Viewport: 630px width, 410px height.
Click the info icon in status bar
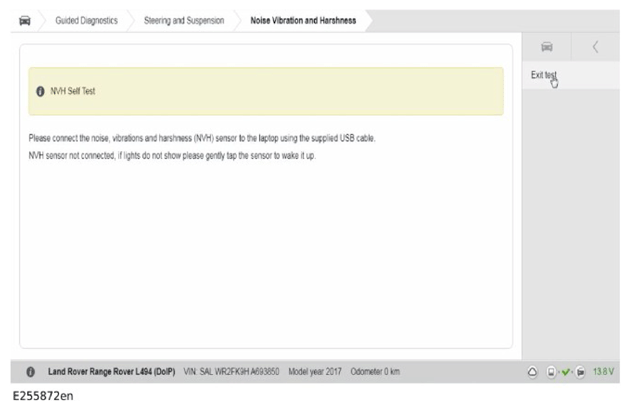click(31, 372)
